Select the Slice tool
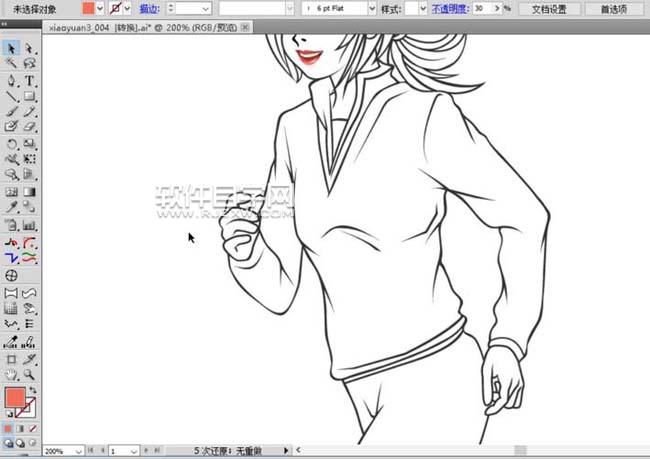650x459 pixels. coord(29,359)
